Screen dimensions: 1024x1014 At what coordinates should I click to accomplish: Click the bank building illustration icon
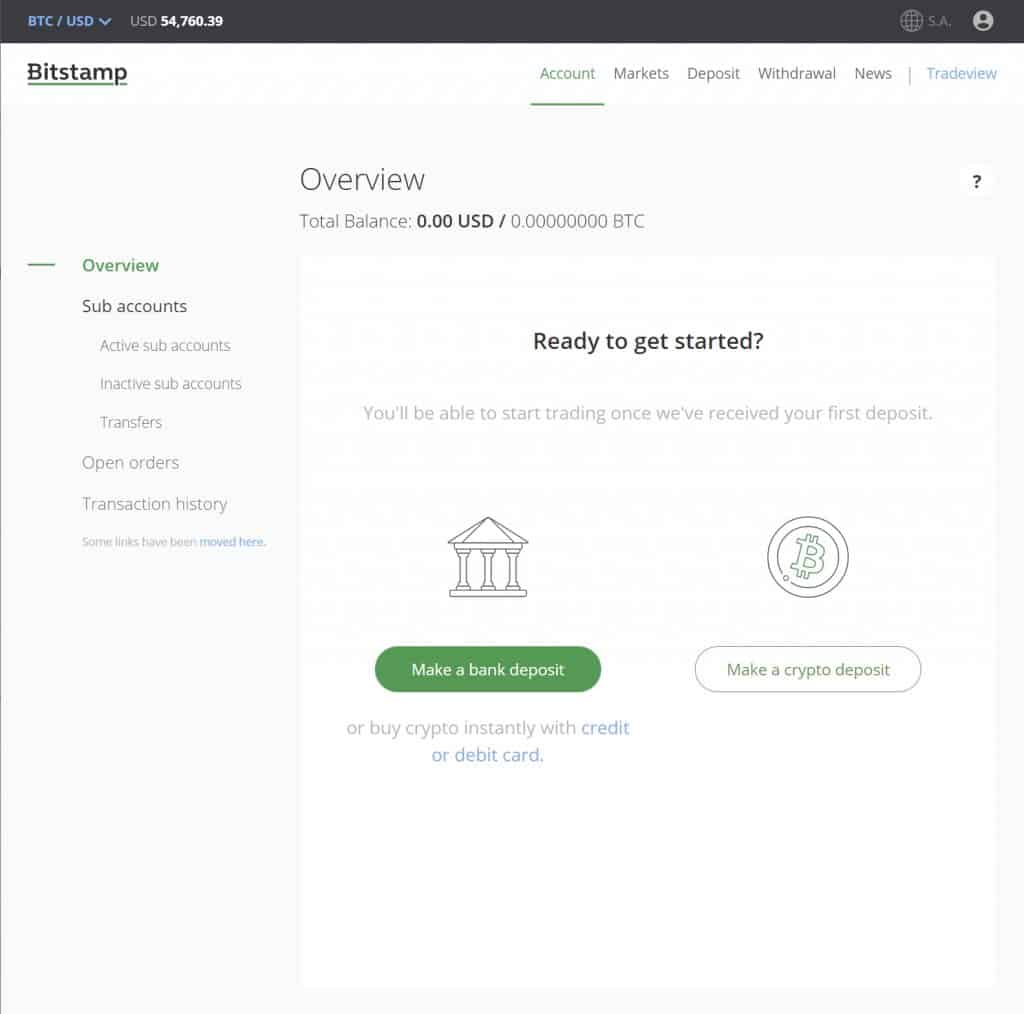pyautogui.click(x=487, y=557)
